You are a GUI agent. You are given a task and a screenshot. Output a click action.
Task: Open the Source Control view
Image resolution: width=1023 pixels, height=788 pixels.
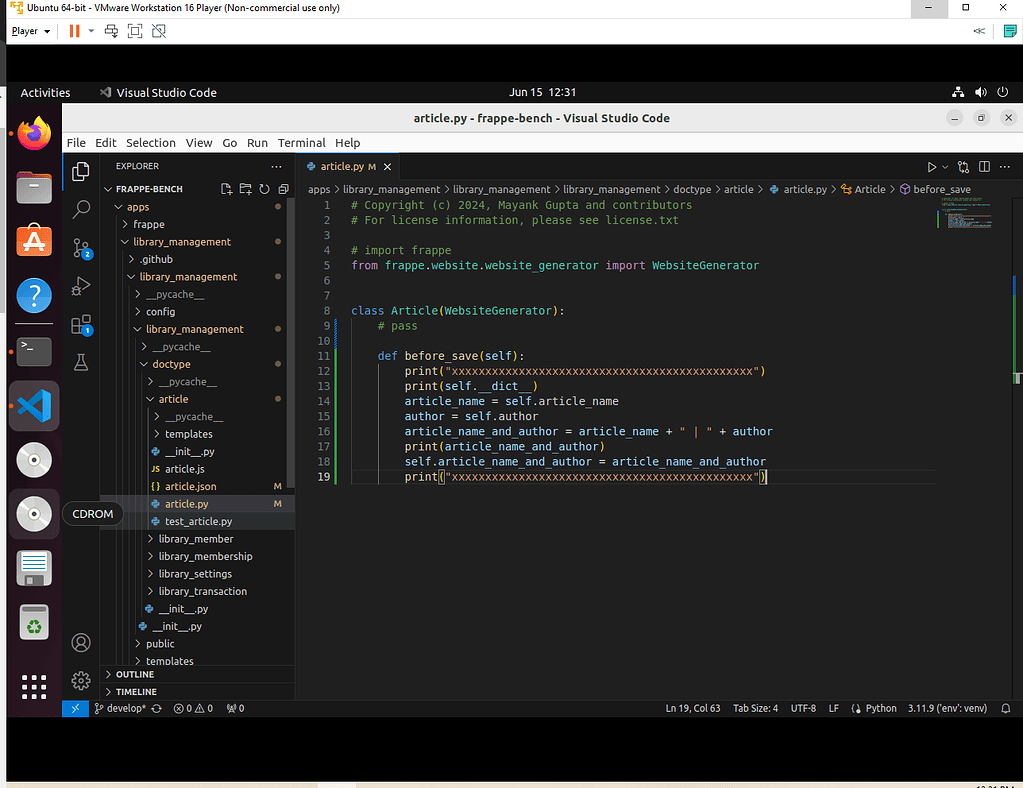pos(81,248)
